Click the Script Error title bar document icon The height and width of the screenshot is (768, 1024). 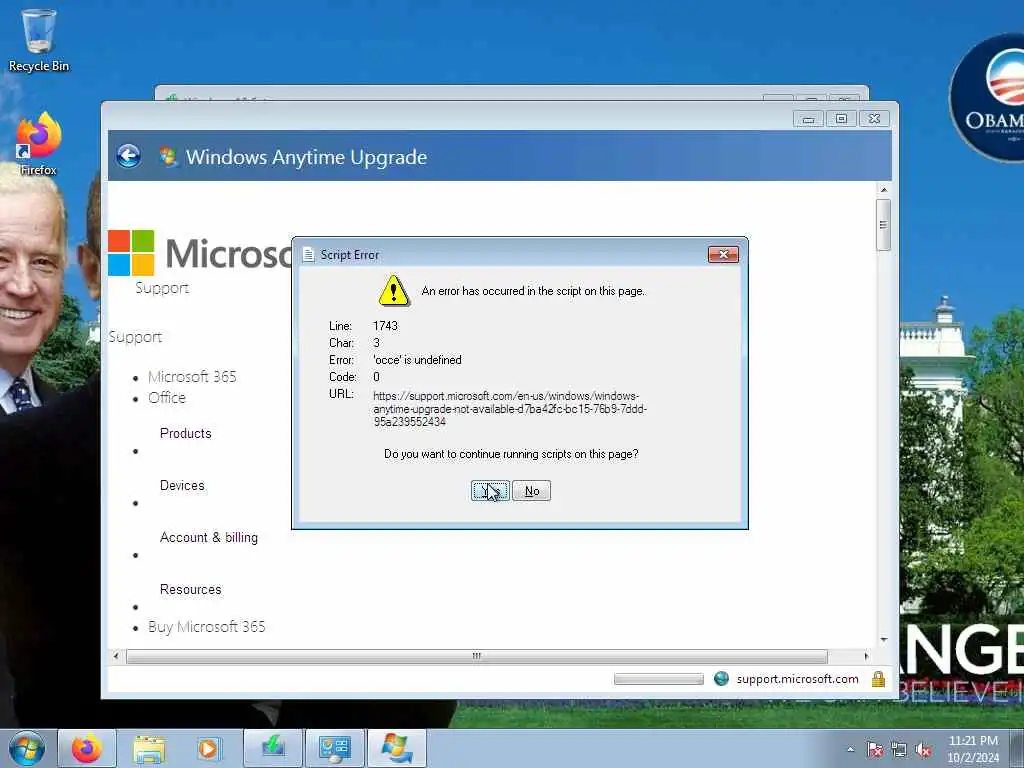coord(308,255)
